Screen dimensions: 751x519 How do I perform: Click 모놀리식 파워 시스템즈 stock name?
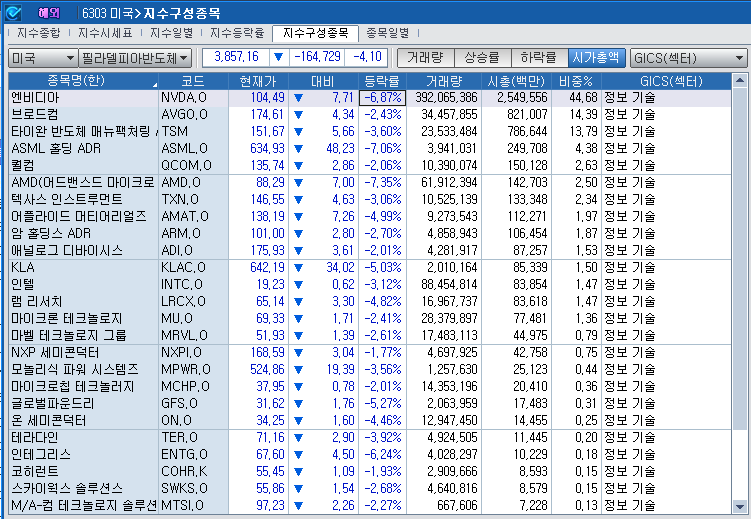pyautogui.click(x=75, y=370)
